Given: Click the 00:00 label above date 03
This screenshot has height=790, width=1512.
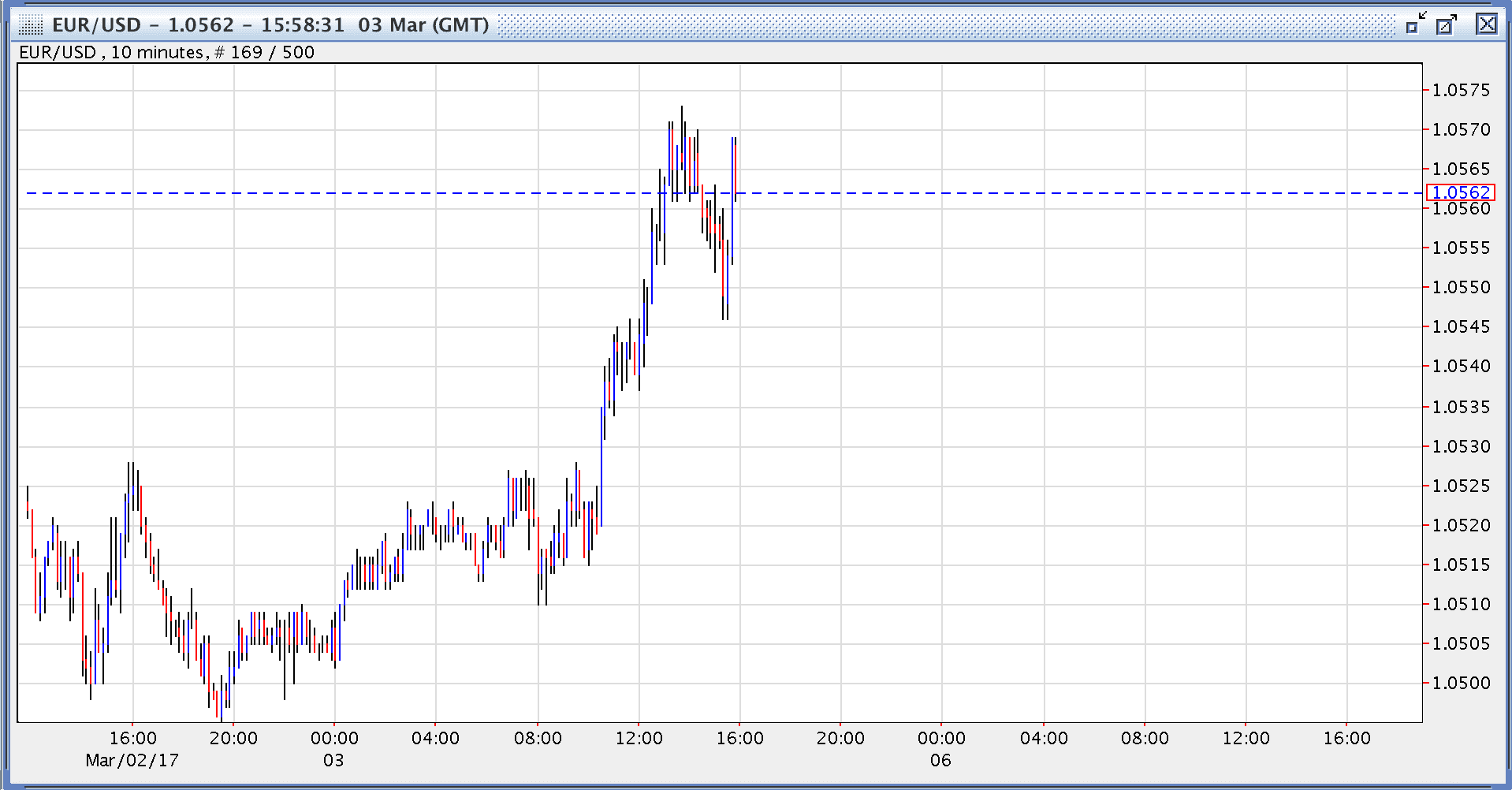Looking at the screenshot, I should pyautogui.click(x=334, y=739).
